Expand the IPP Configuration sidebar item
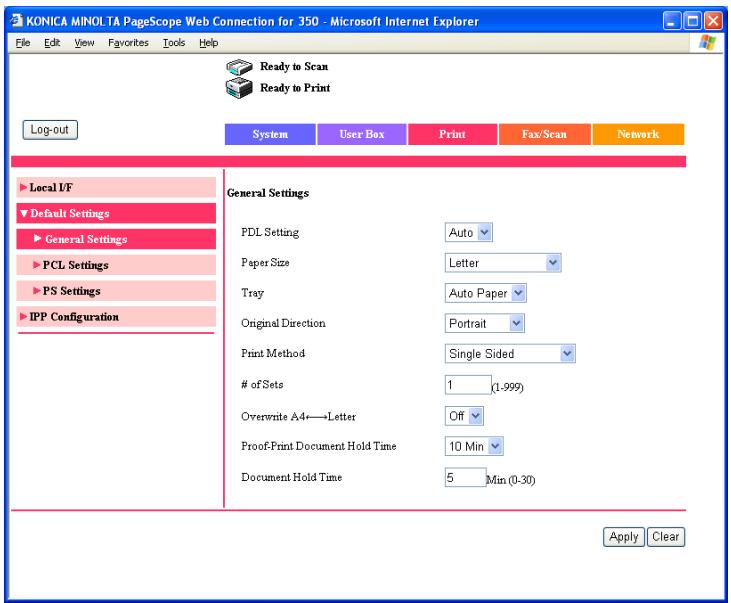 [x=116, y=317]
